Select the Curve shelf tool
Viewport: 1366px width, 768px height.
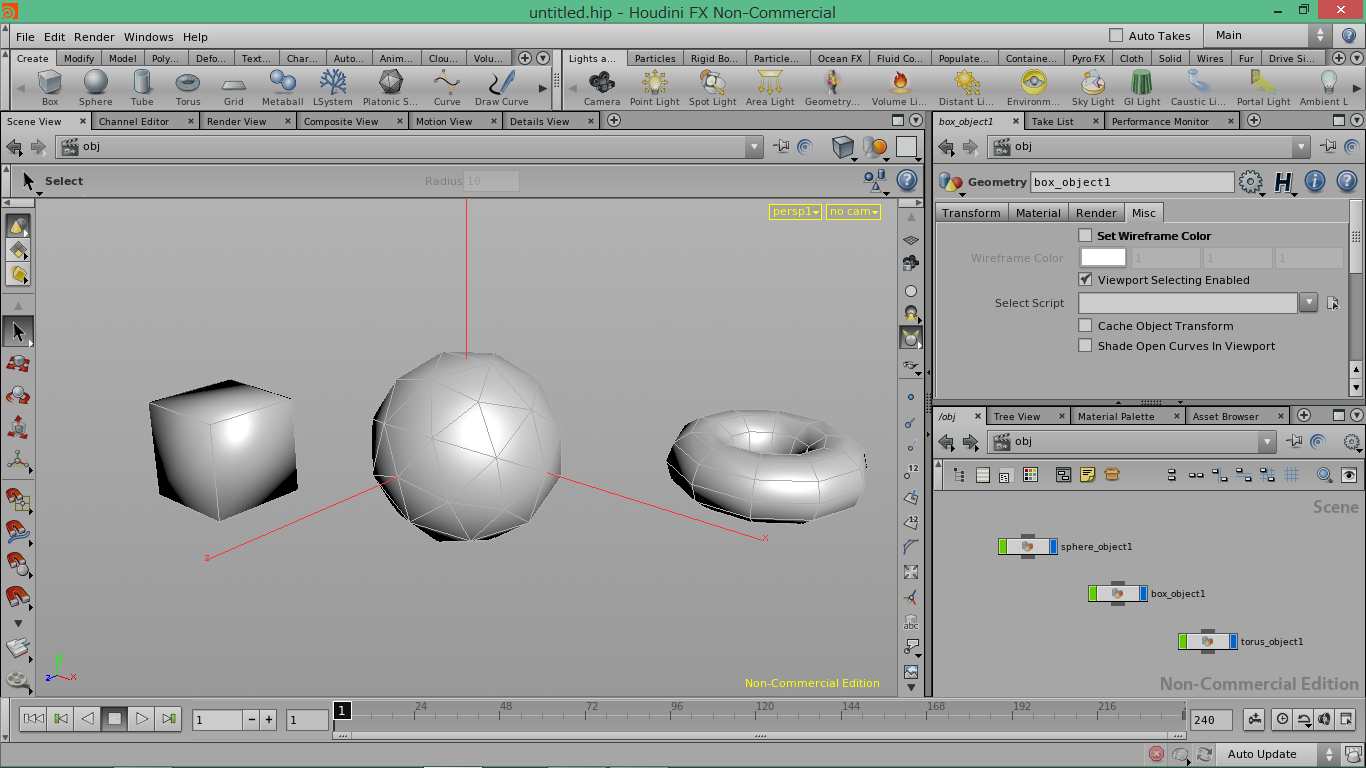(x=447, y=87)
